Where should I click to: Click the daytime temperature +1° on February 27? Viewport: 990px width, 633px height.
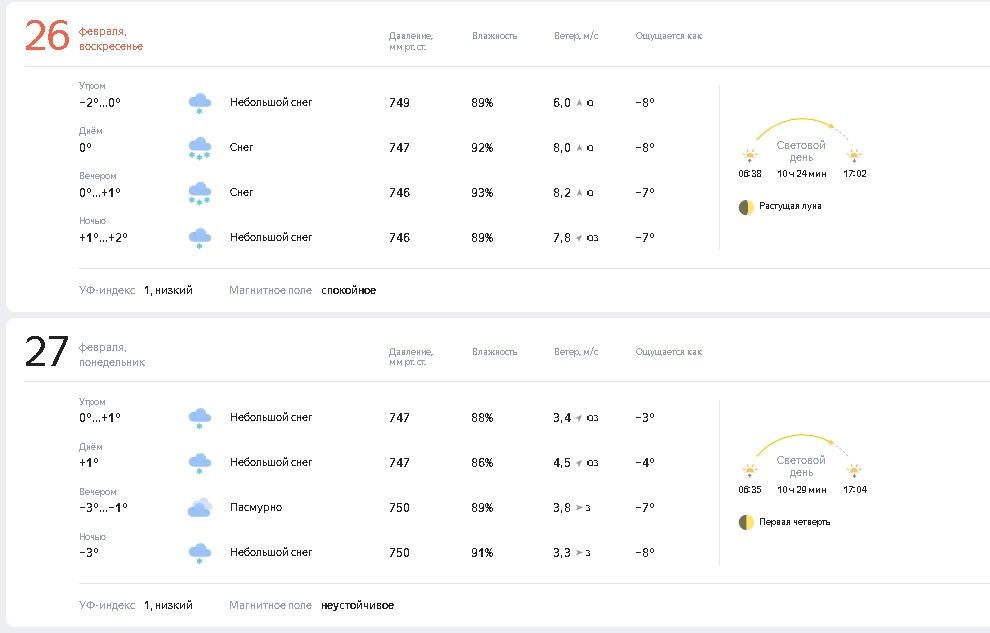pyautogui.click(x=88, y=463)
